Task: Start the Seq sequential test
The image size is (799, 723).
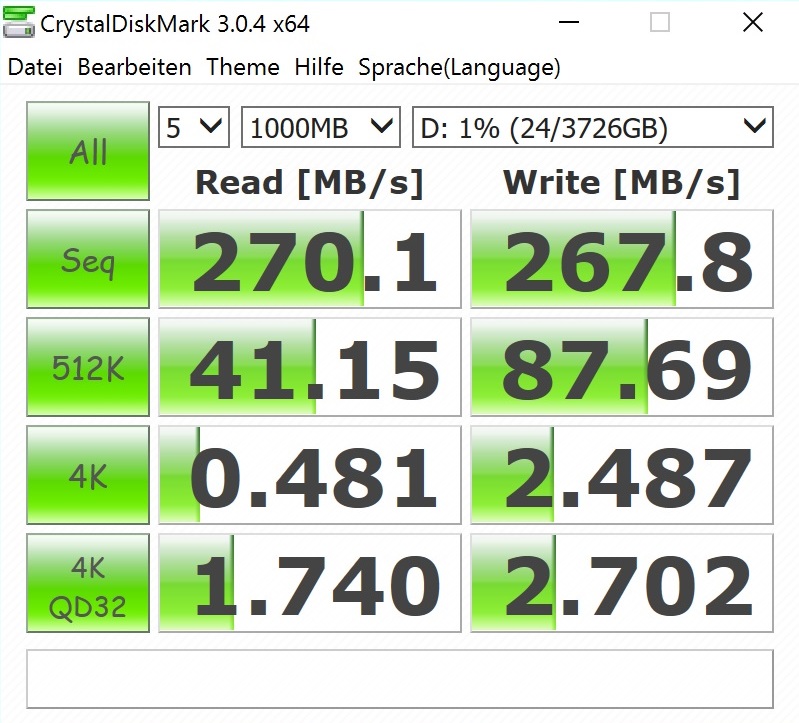Action: [x=88, y=259]
